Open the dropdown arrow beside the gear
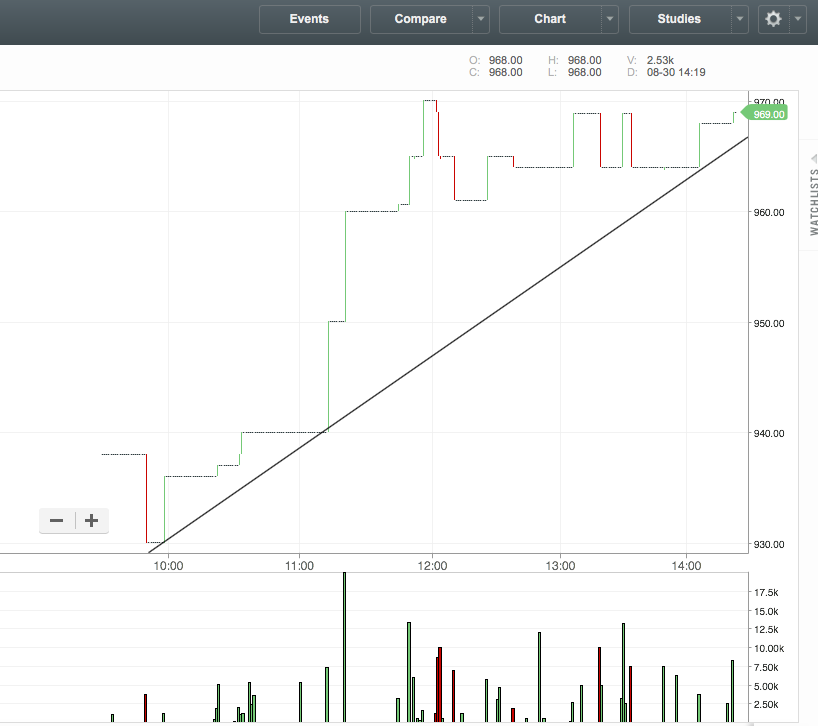818x726 pixels. pyautogui.click(x=797, y=19)
